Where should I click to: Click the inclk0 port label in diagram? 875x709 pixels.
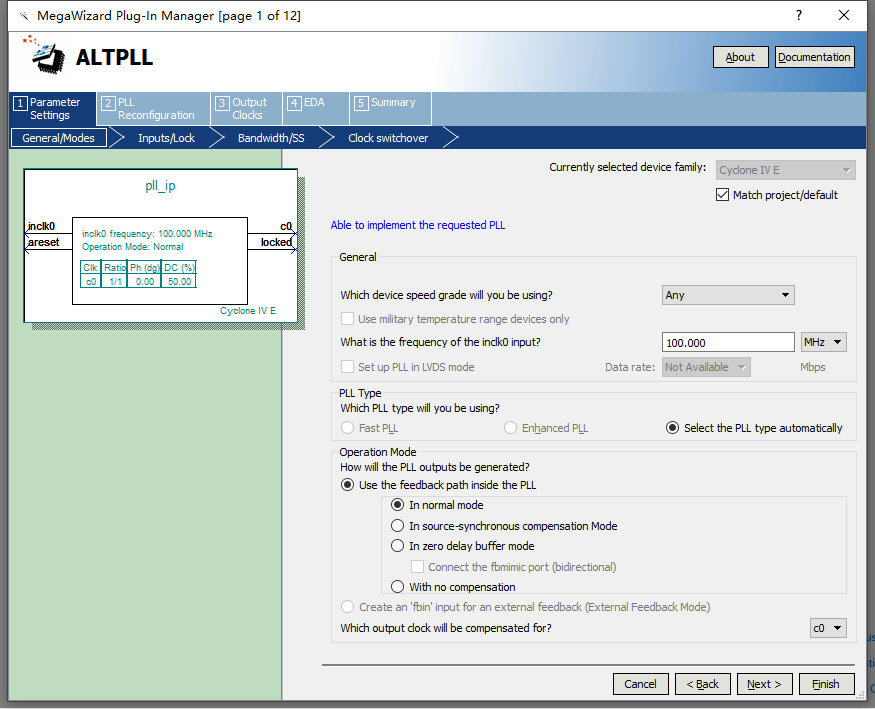(41, 226)
